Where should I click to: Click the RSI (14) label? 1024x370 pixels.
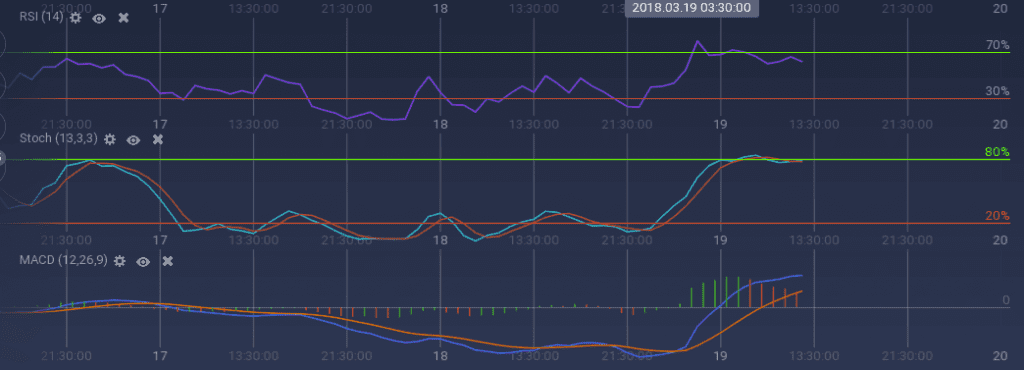(x=42, y=17)
